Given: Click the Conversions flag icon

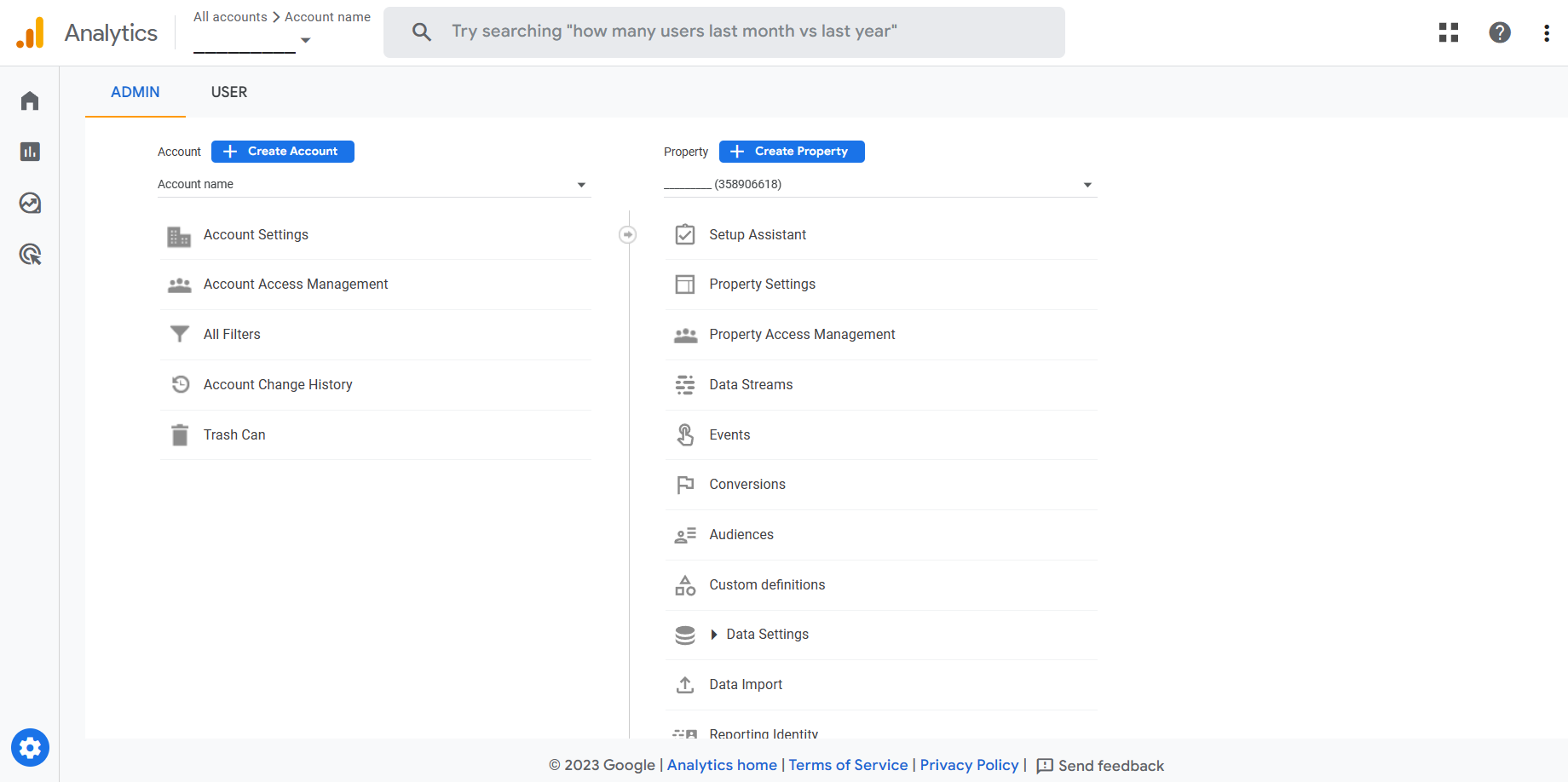Looking at the screenshot, I should pyautogui.click(x=685, y=485).
